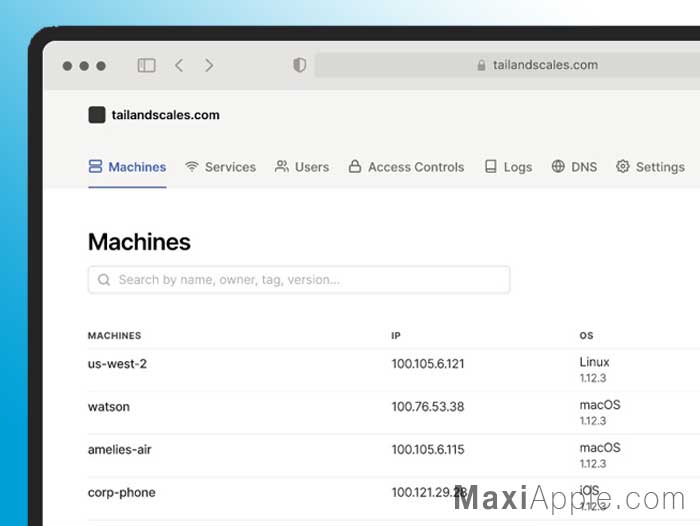Click the dark tailandscales.com logo square
Viewport: 700px width, 526px height.
coord(97,115)
